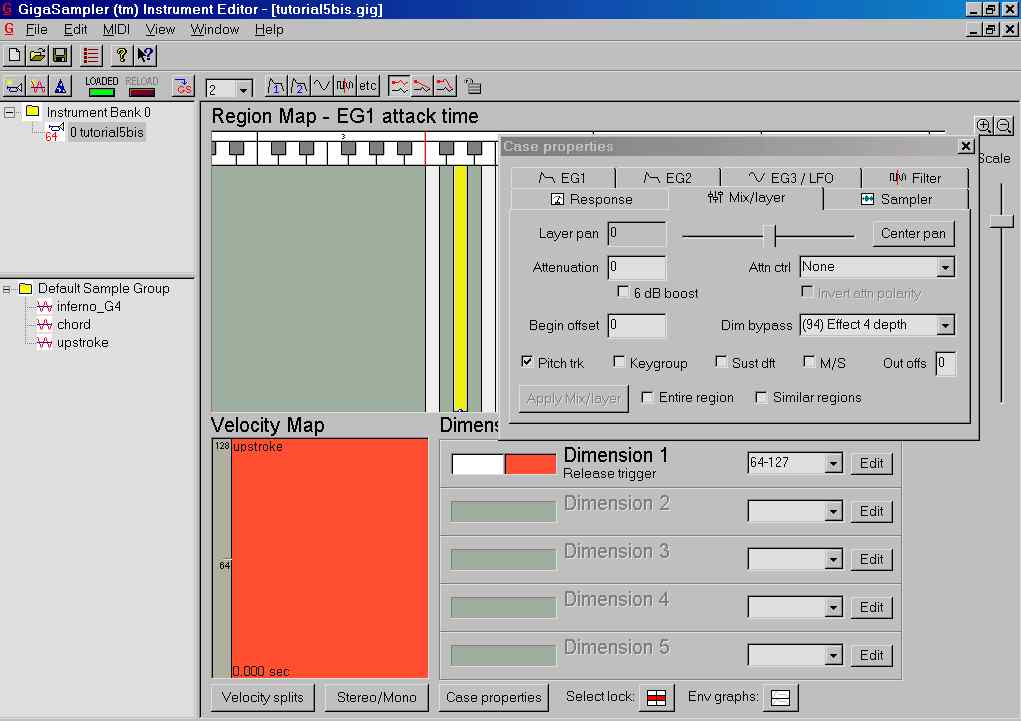Click the Layer pan slider handle
Screen dimensions: 1021x721
click(x=770, y=236)
